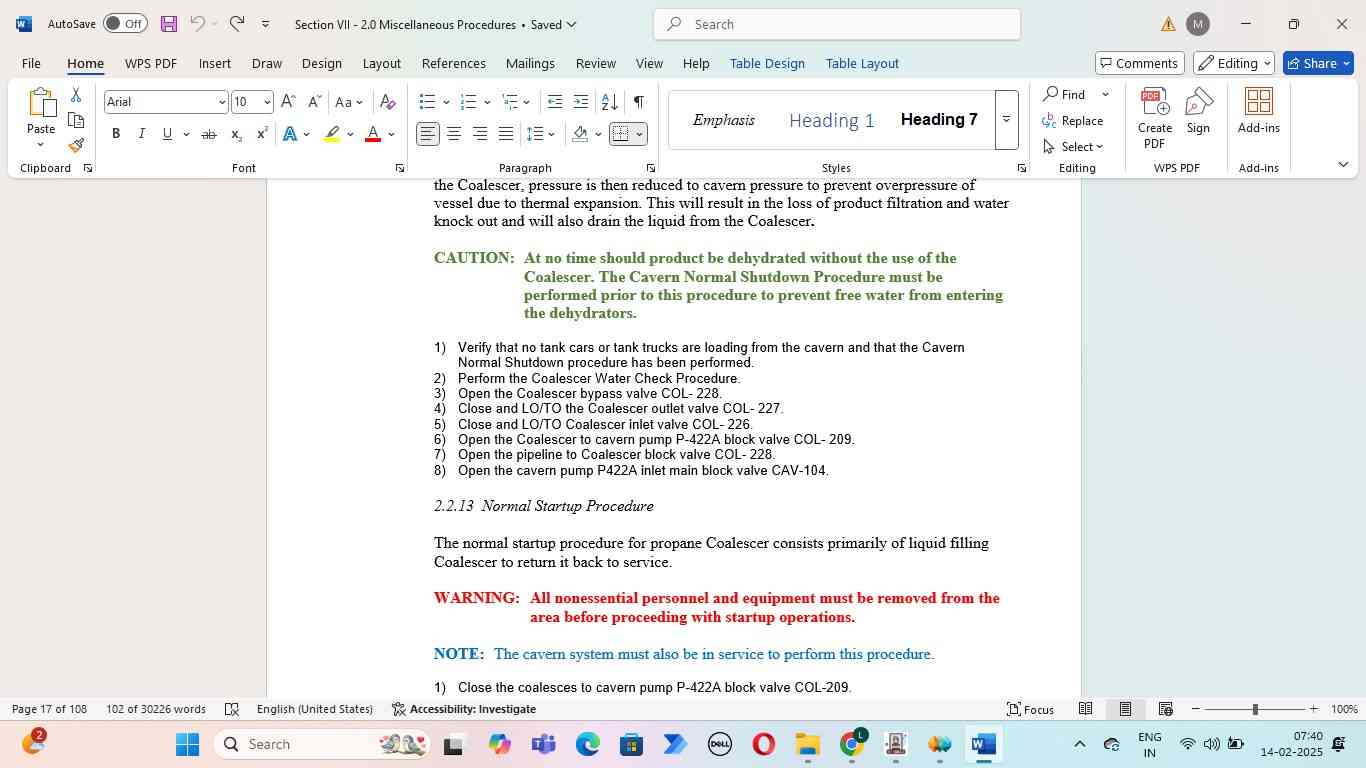Open the Comments button

[1140, 63]
